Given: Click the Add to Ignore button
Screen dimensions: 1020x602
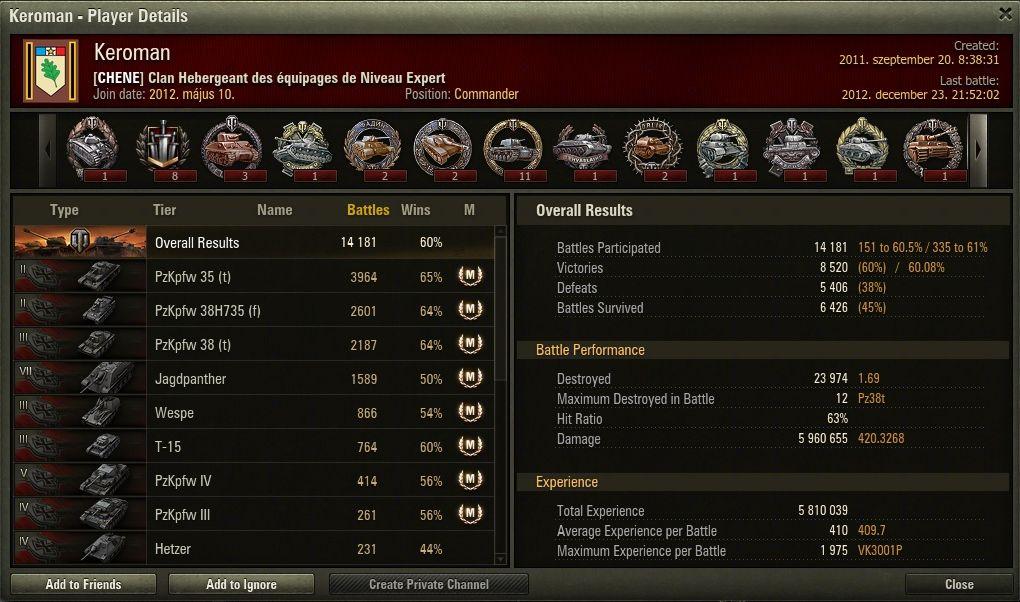Looking at the screenshot, I should [241, 584].
